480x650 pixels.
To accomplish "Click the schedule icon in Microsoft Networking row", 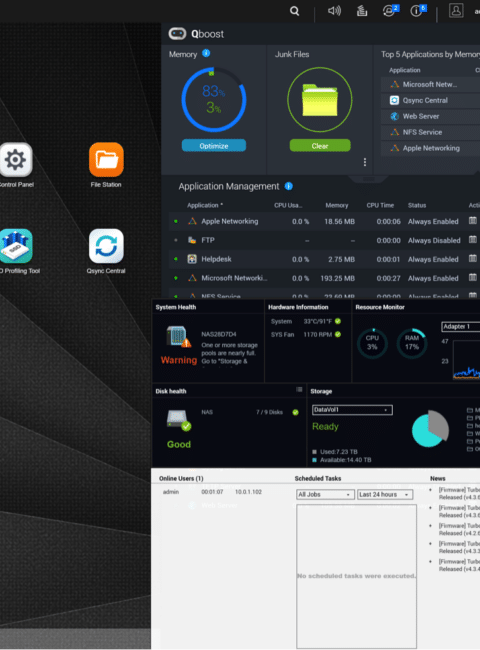I will point(473,277).
